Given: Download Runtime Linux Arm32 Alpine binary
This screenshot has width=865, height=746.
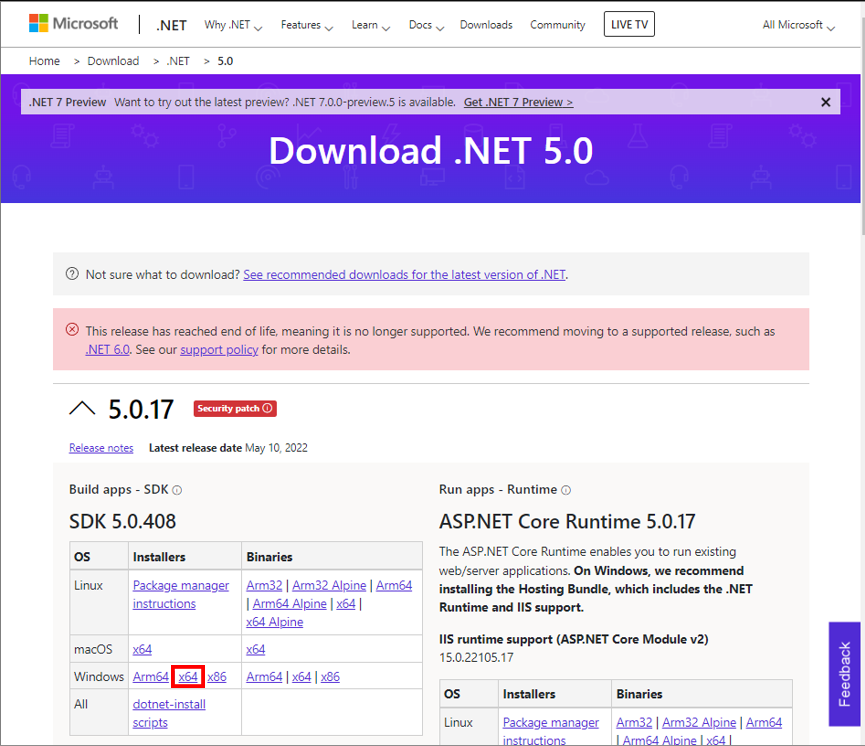Looking at the screenshot, I should (x=699, y=722).
